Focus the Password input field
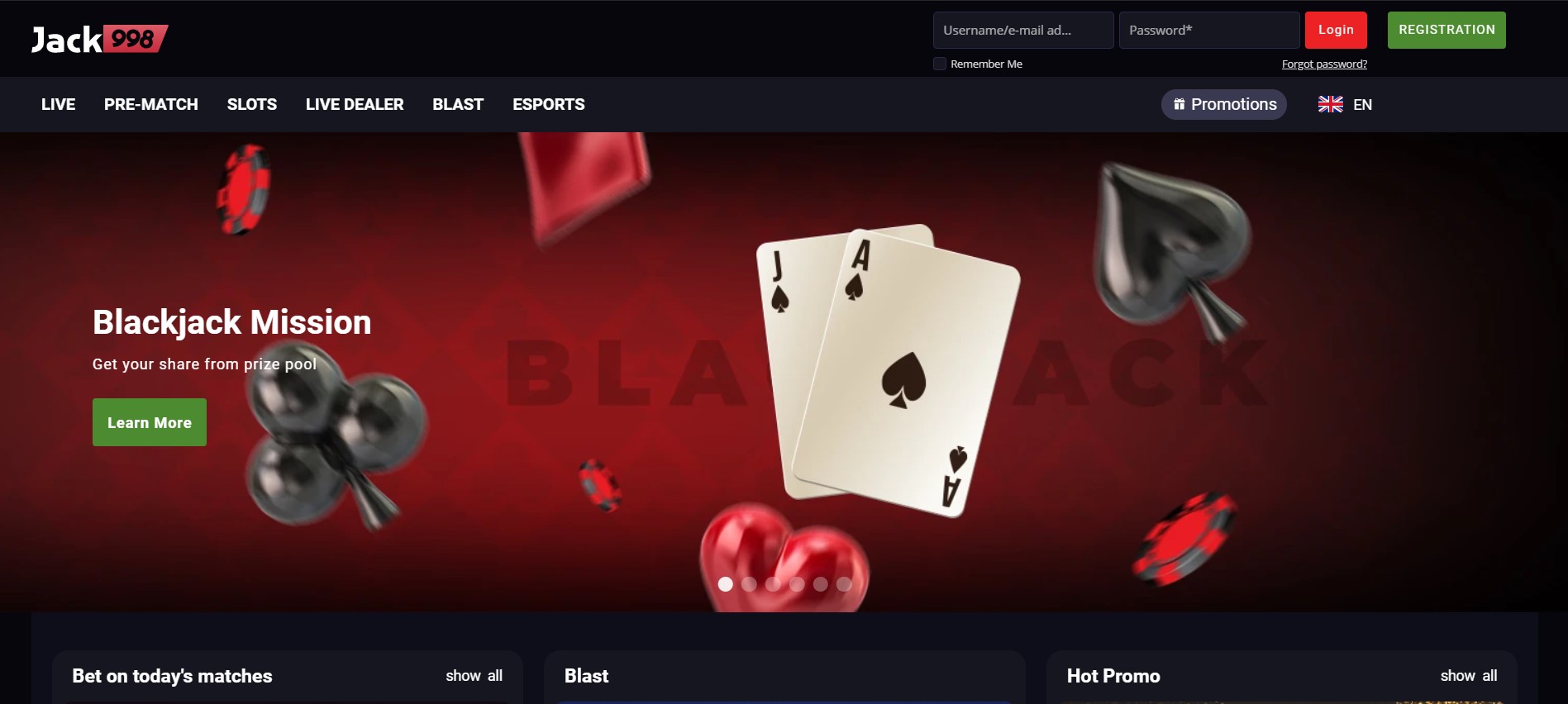Viewport: 1568px width, 704px height. click(1209, 30)
